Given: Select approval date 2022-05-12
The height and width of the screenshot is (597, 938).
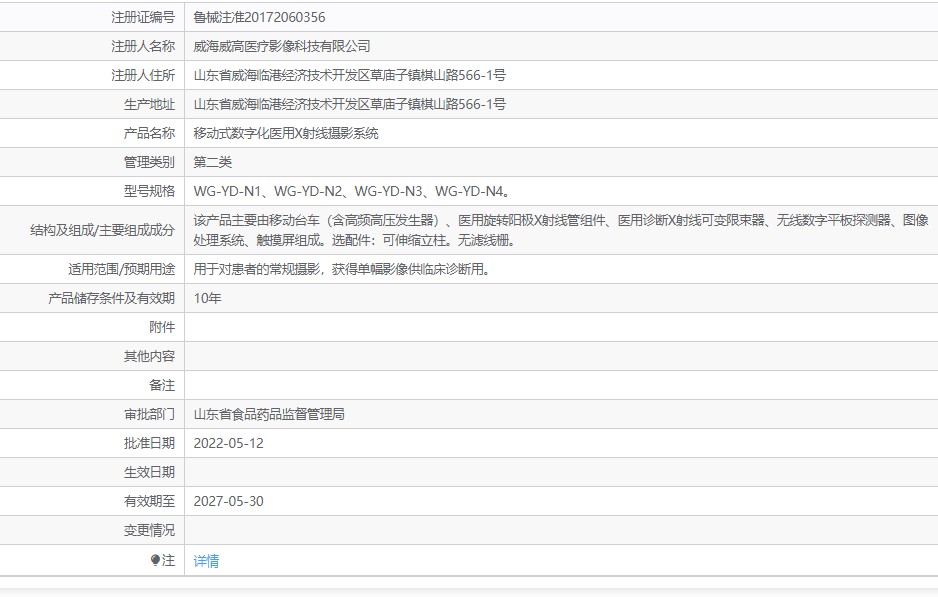Looking at the screenshot, I should click(229, 443).
